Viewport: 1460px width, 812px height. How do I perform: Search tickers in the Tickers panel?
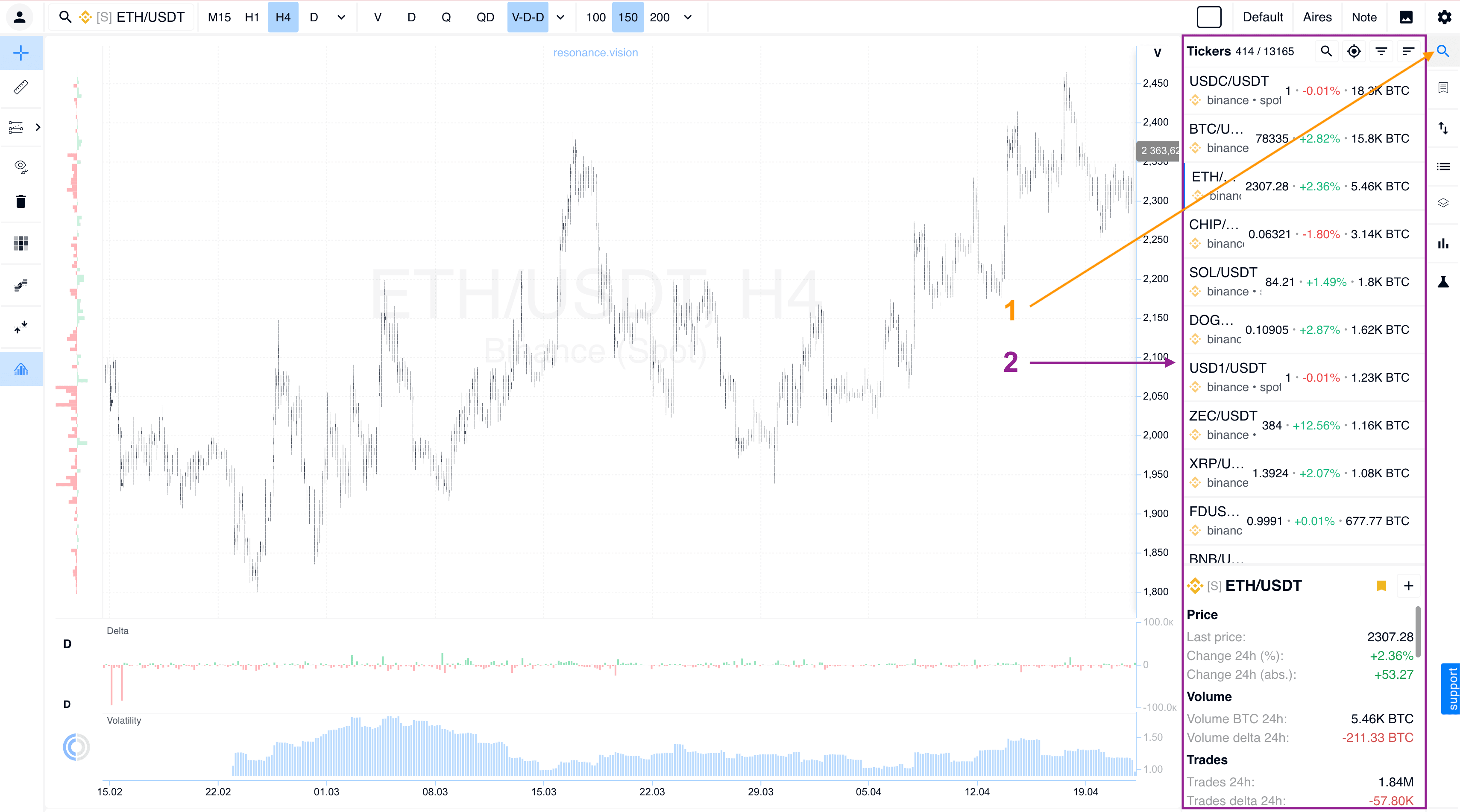coord(1326,52)
